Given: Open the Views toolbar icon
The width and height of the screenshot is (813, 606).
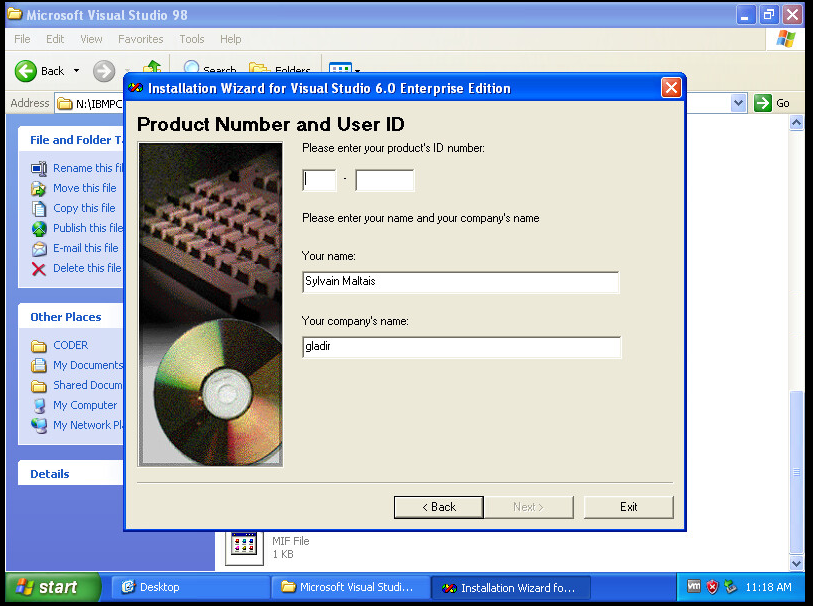Looking at the screenshot, I should coord(341,68).
